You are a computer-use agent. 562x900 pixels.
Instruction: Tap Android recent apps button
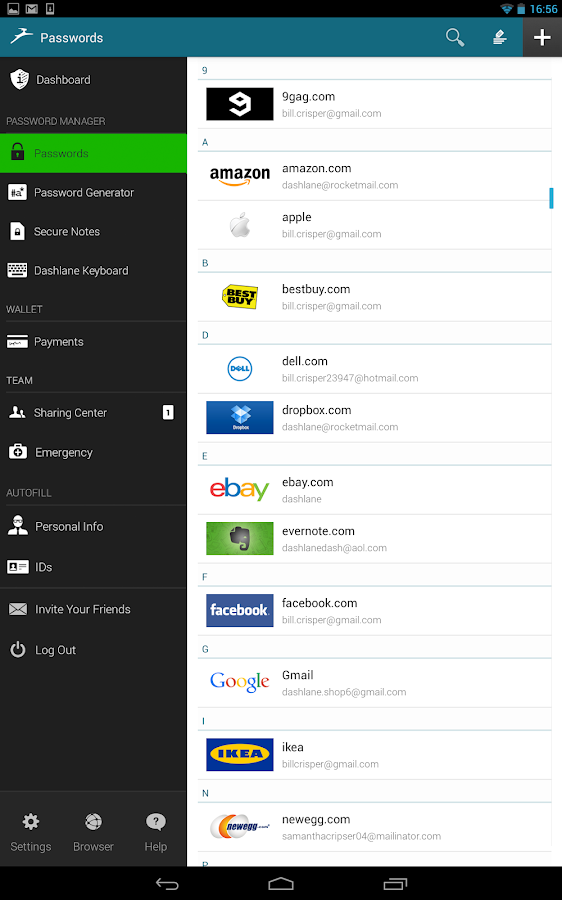coord(395,884)
